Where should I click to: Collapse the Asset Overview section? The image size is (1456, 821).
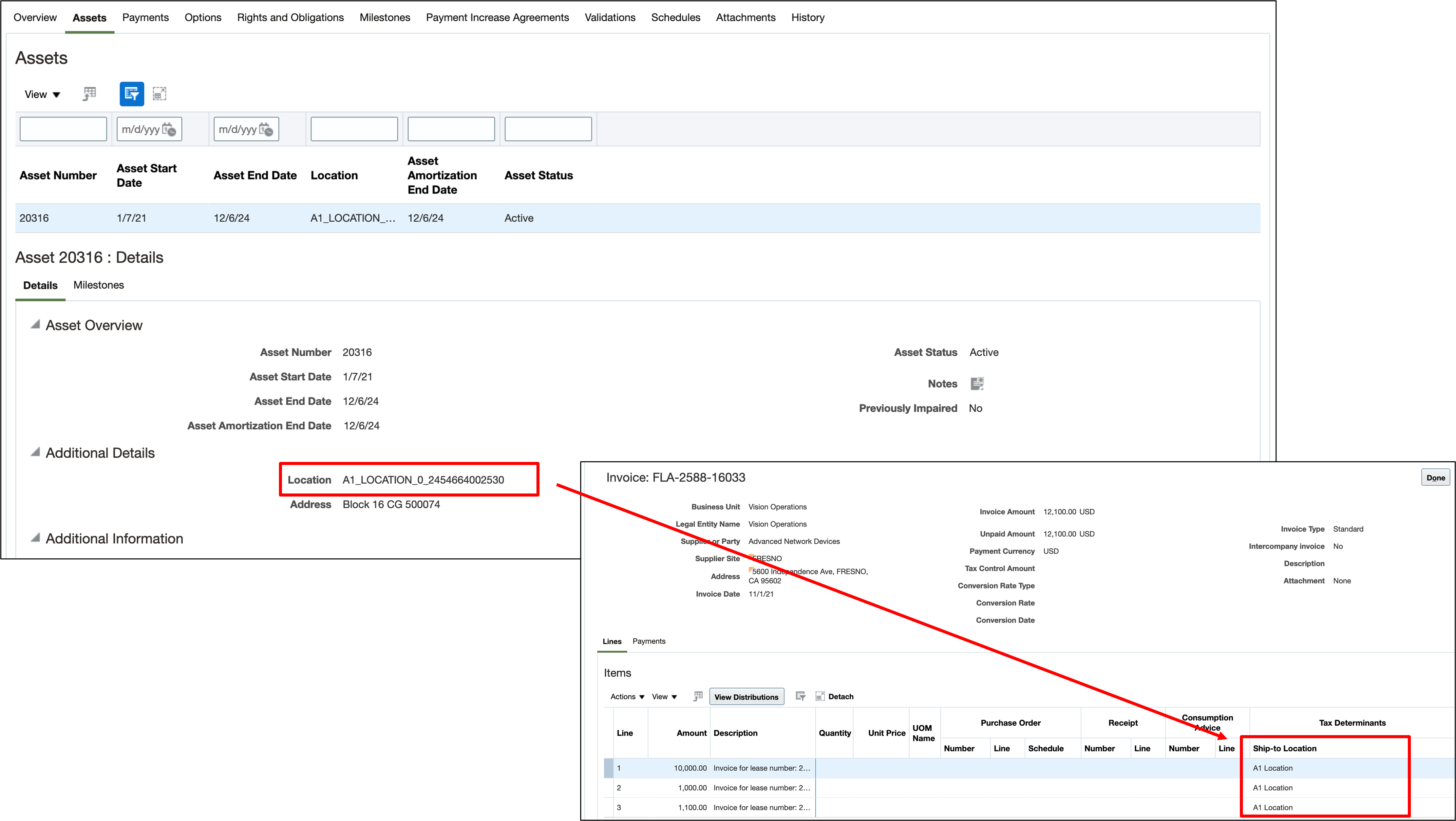point(36,324)
